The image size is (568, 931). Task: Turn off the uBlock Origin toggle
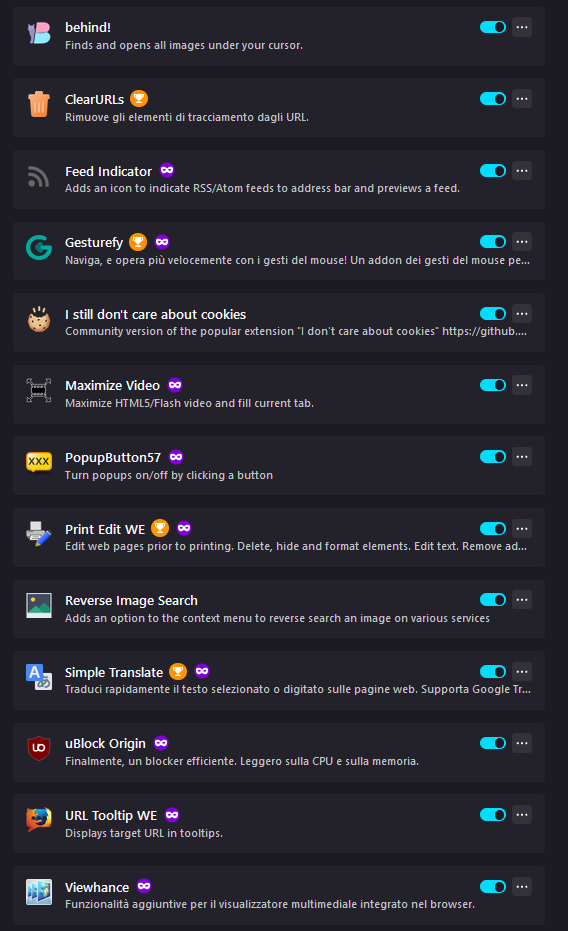point(493,743)
